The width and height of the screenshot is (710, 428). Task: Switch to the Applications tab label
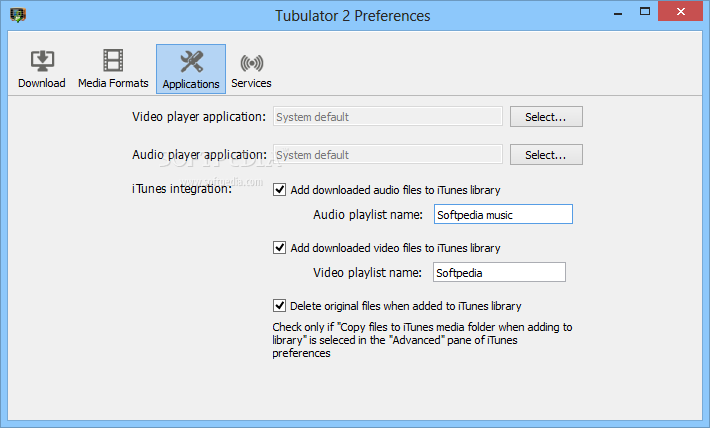[x=191, y=84]
